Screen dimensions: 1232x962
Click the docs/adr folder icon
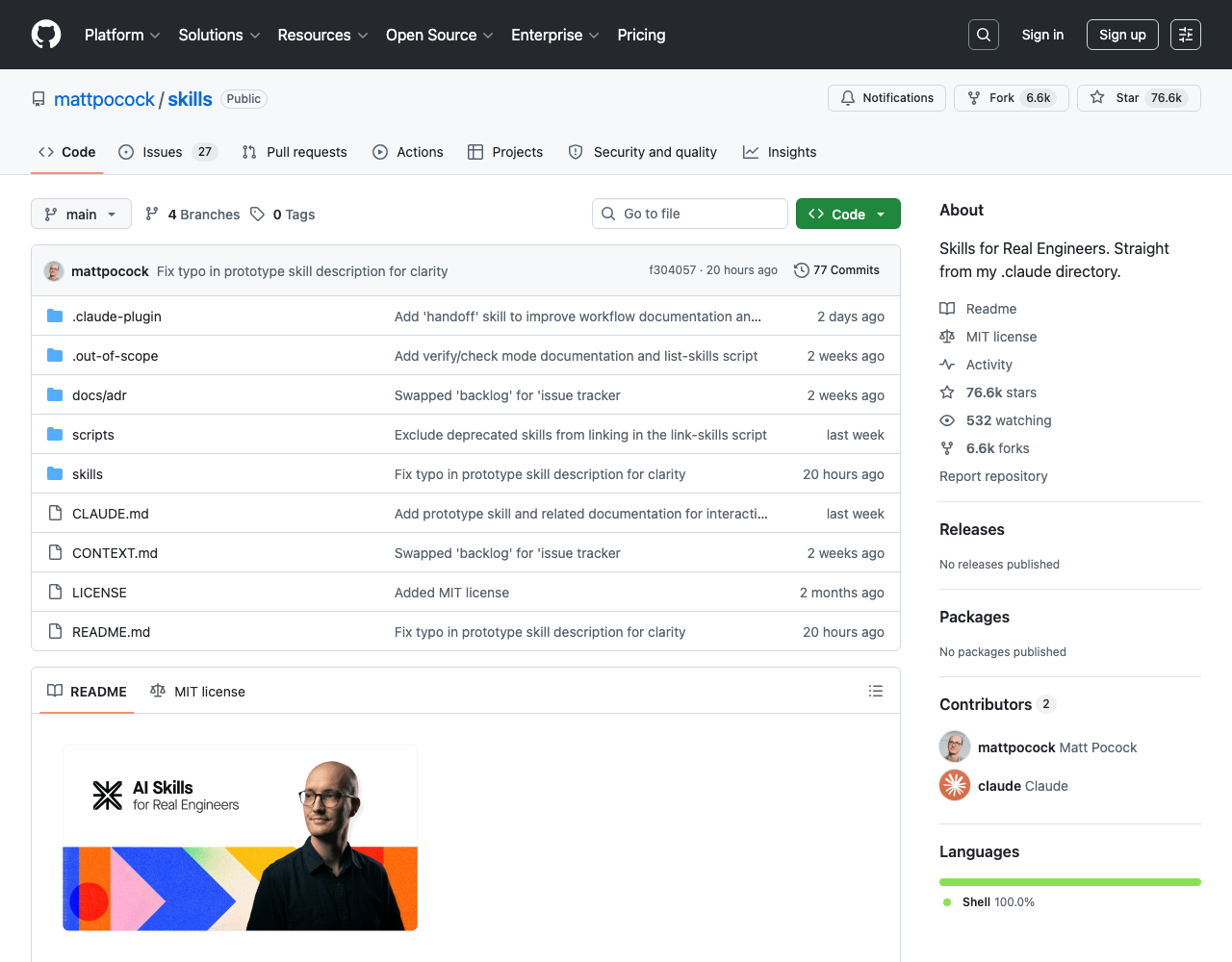55,395
